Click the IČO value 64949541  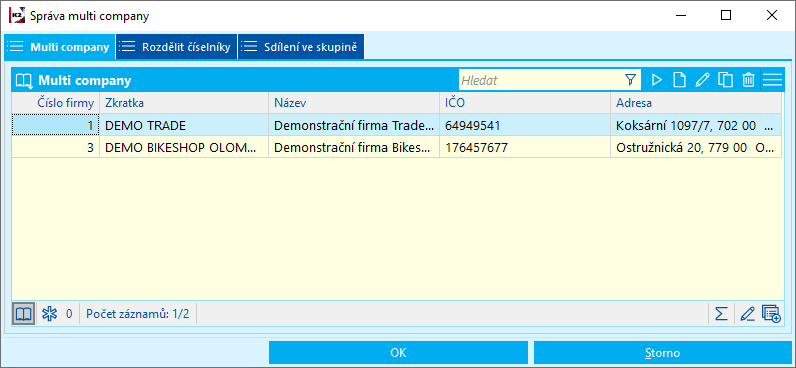(472, 125)
